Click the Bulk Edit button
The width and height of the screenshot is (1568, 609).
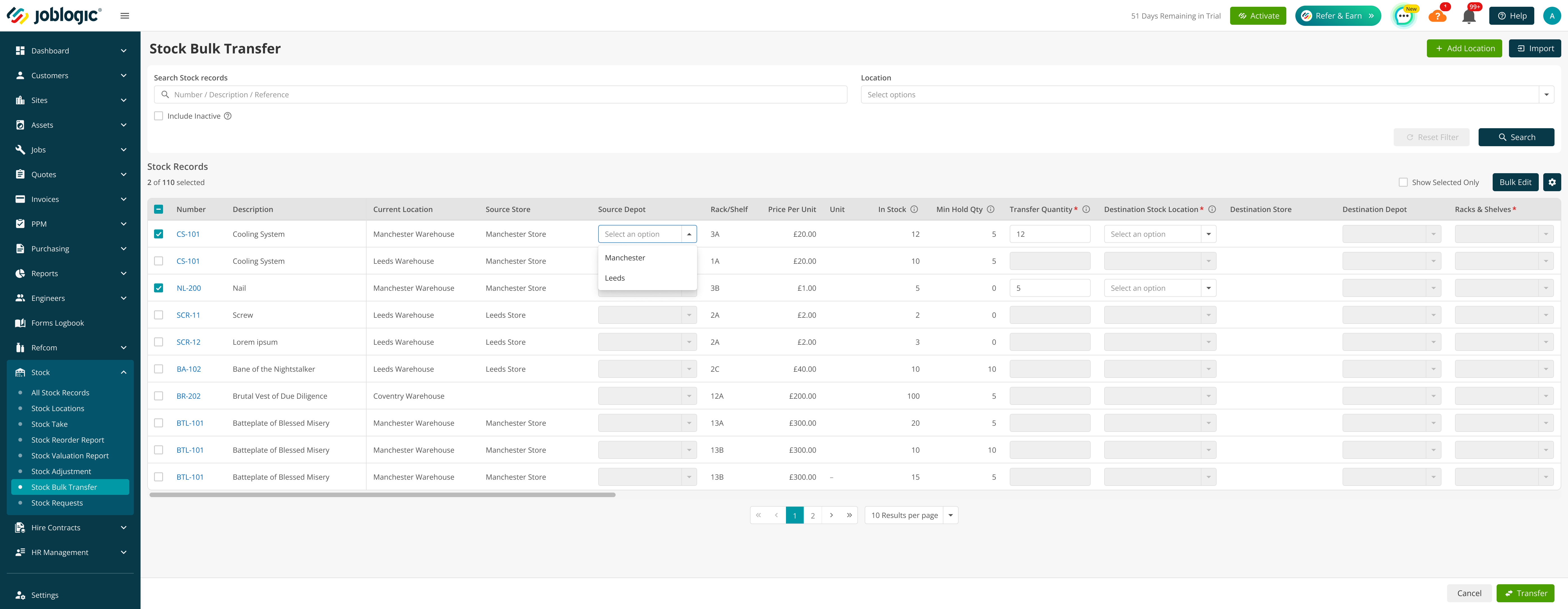[1515, 182]
